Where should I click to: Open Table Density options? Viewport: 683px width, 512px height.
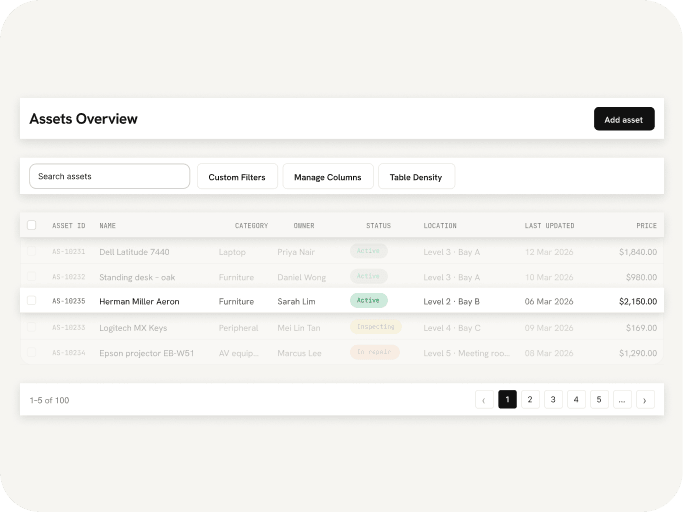(416, 177)
